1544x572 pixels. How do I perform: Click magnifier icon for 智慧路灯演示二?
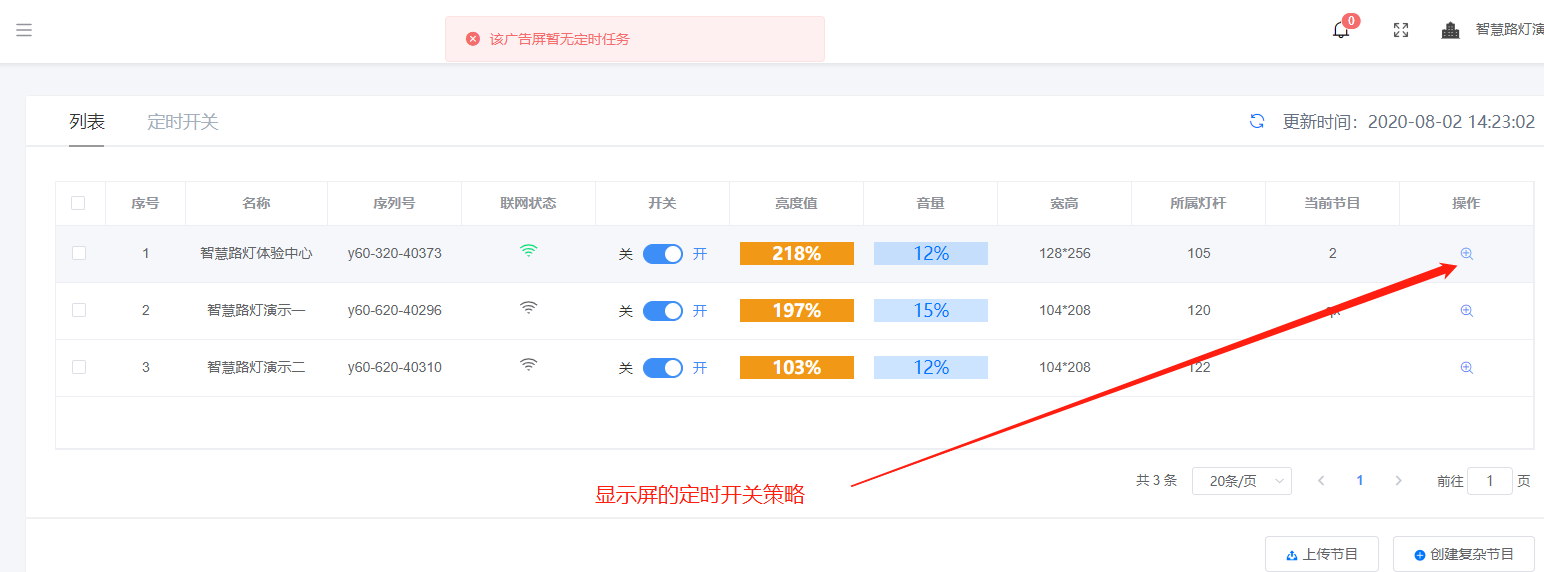1466,368
